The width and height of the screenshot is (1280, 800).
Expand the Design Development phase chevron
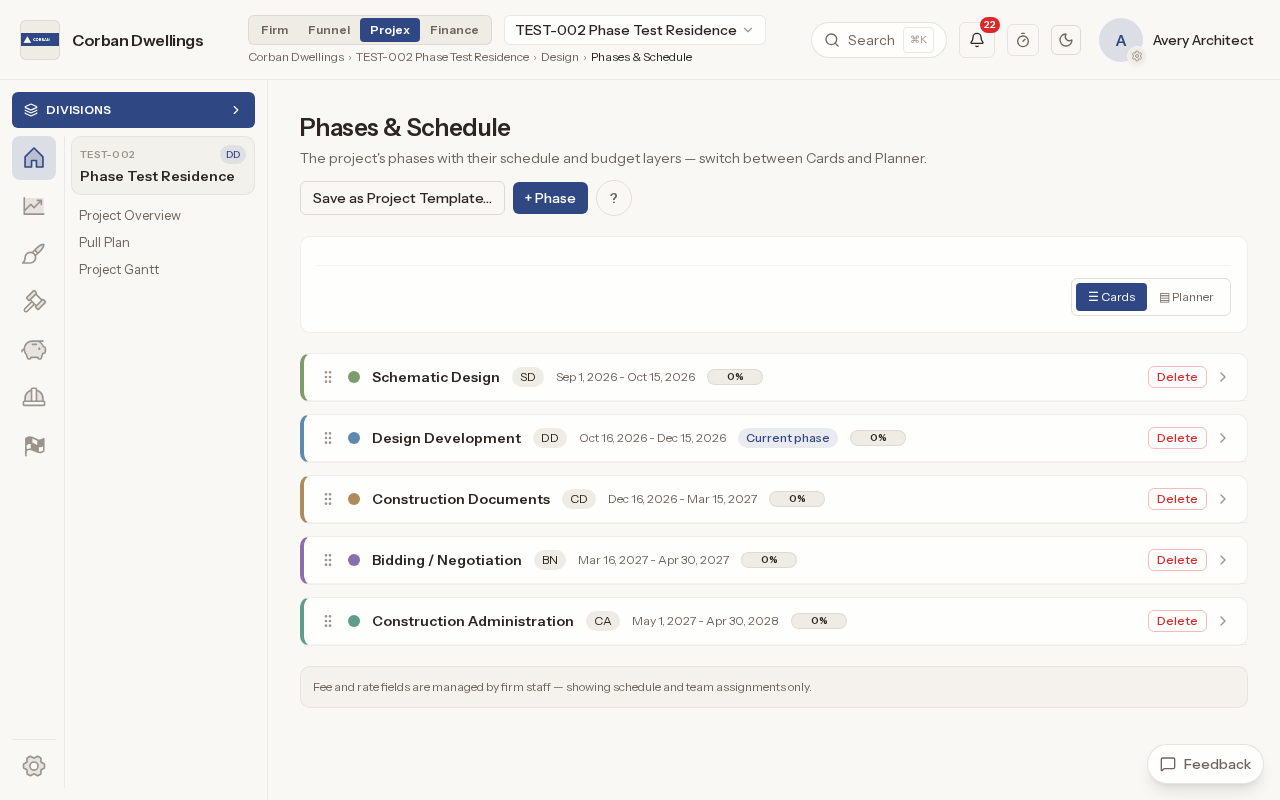[1222, 438]
